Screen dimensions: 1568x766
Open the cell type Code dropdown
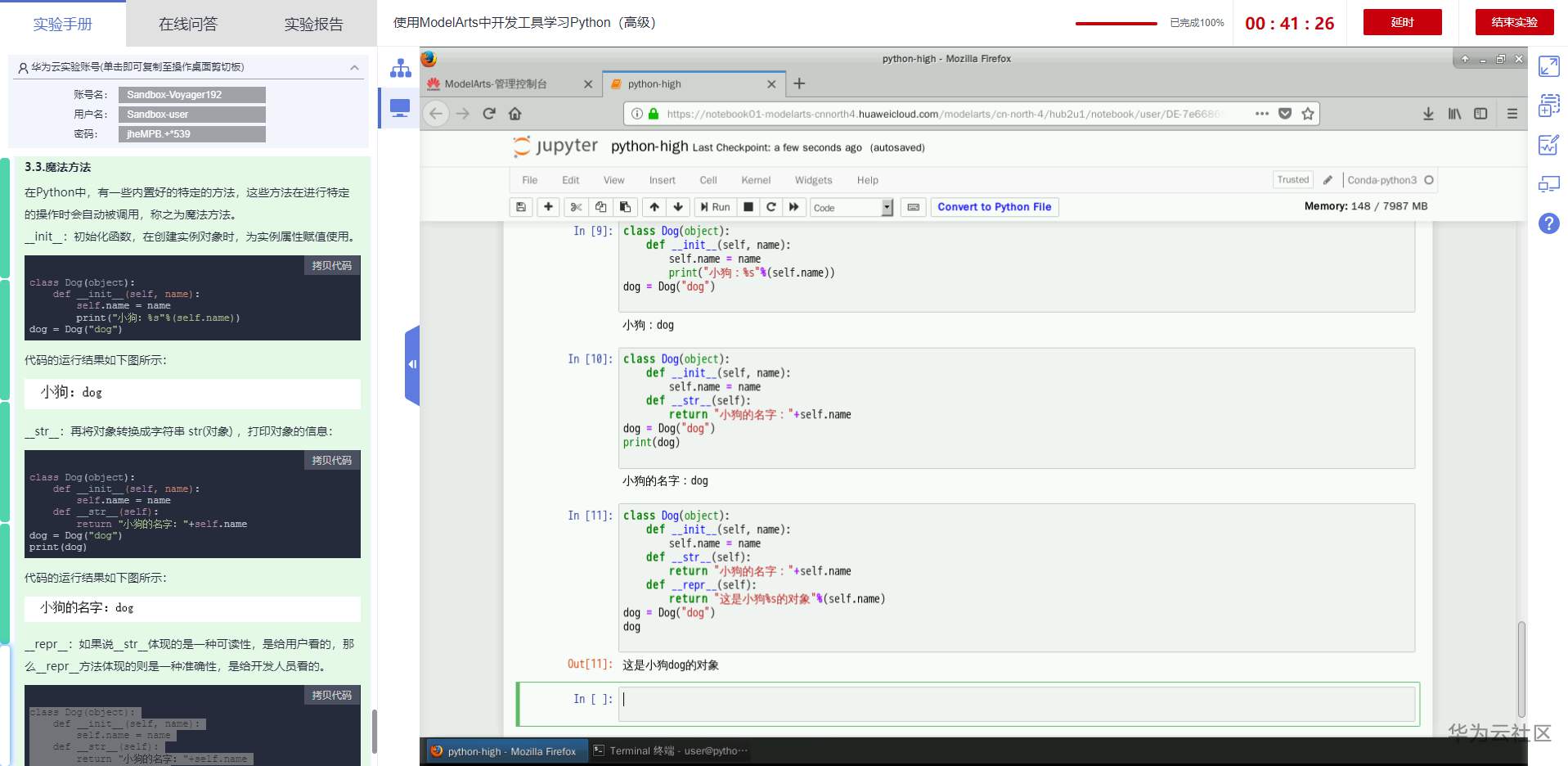(851, 208)
